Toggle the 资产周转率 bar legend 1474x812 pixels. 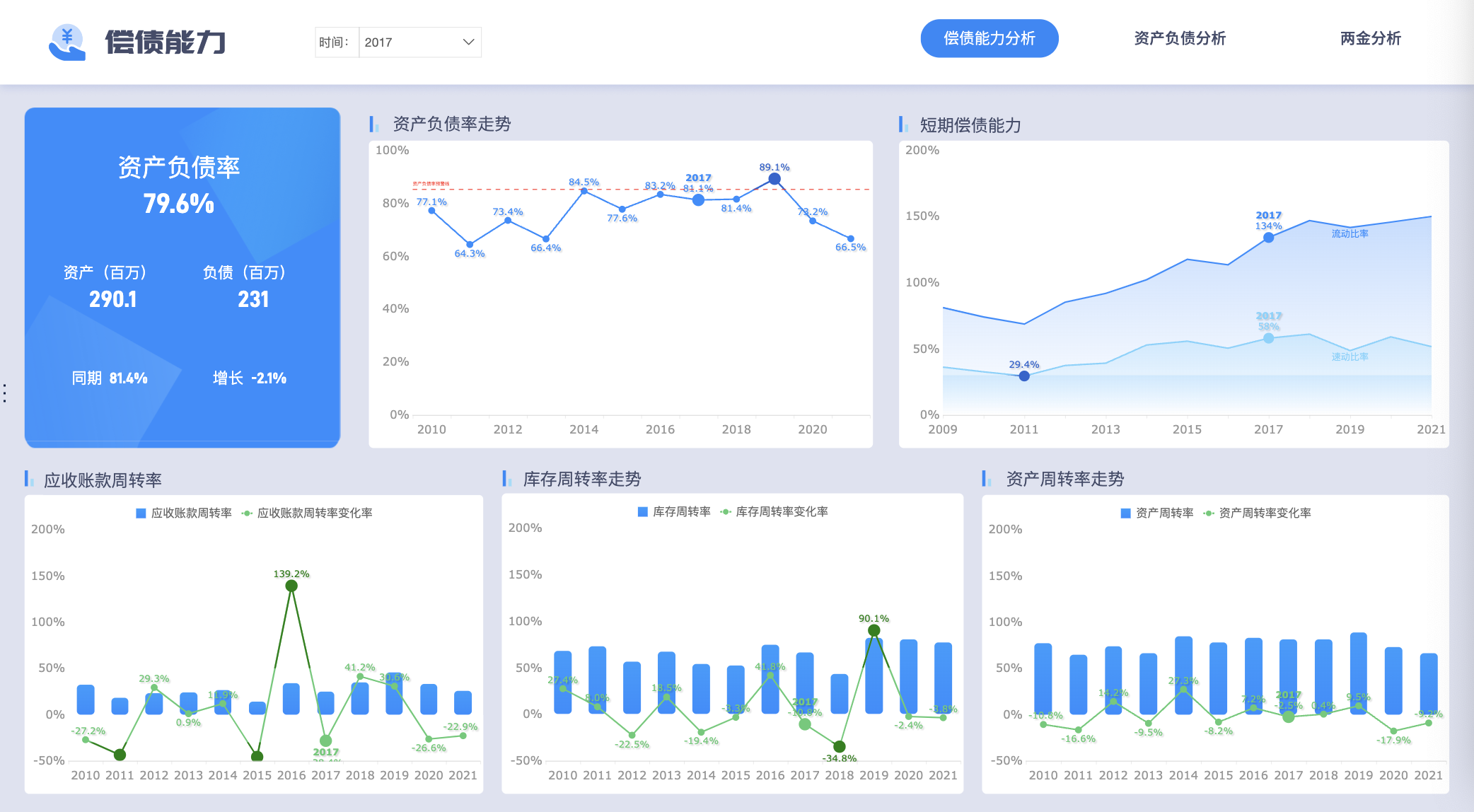(x=1157, y=513)
